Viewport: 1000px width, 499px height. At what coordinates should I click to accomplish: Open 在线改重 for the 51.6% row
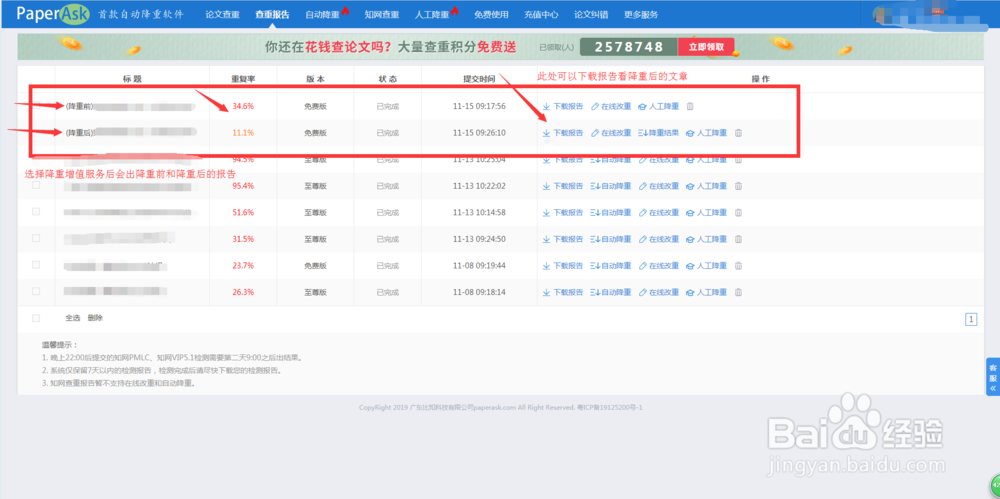(659, 212)
